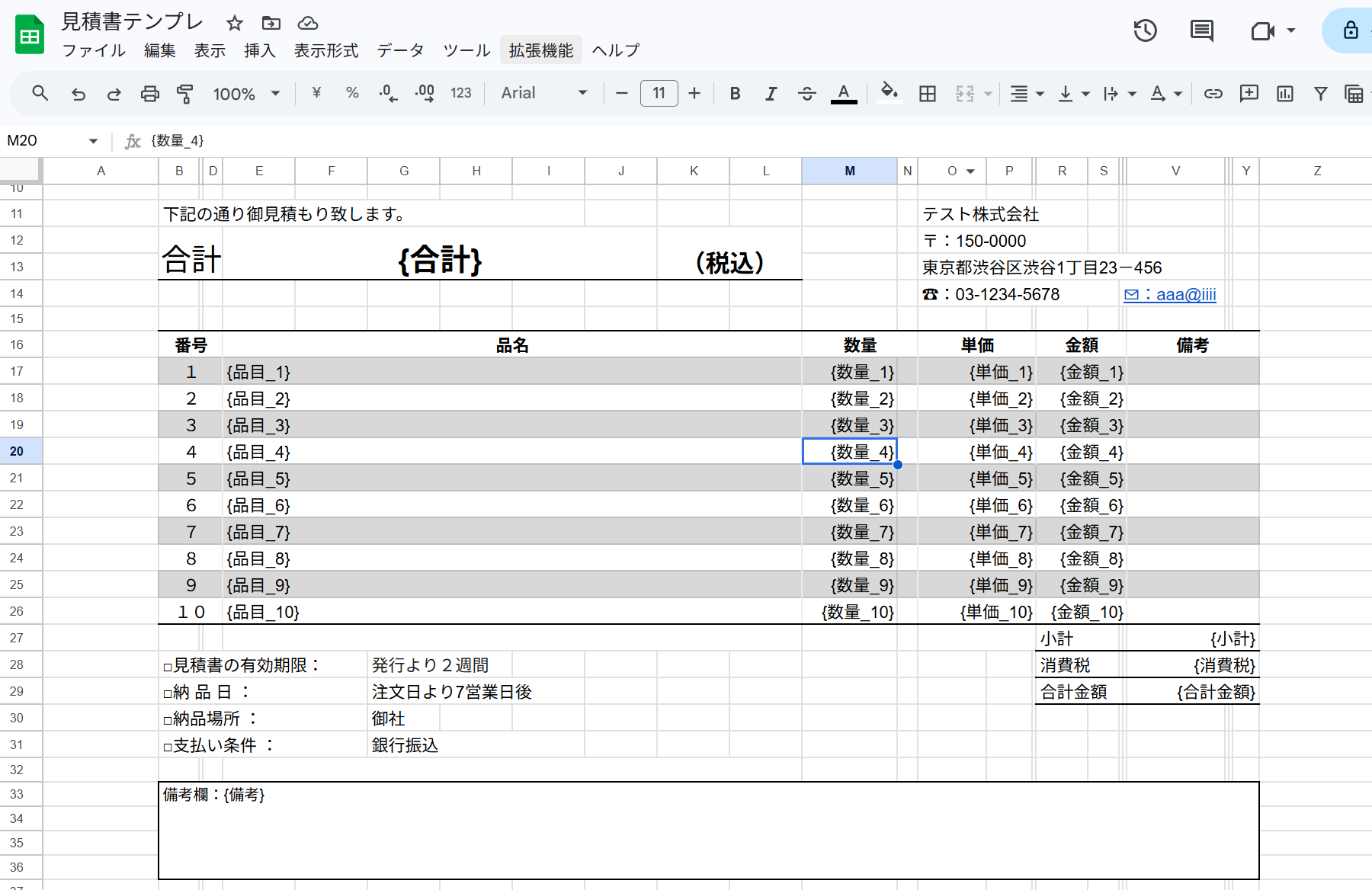Insert link using chain icon
Viewport: 1372px width, 890px height.
pyautogui.click(x=1213, y=93)
